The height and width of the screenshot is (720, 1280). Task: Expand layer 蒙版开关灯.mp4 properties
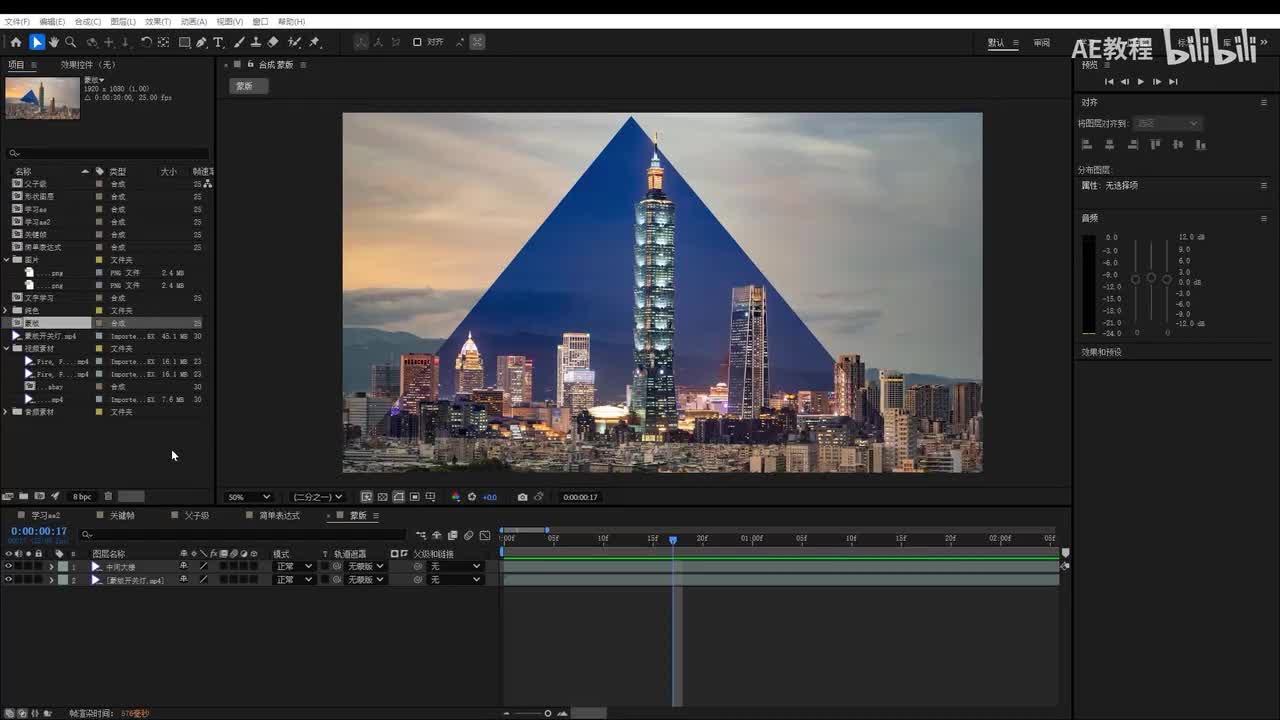pyautogui.click(x=51, y=581)
